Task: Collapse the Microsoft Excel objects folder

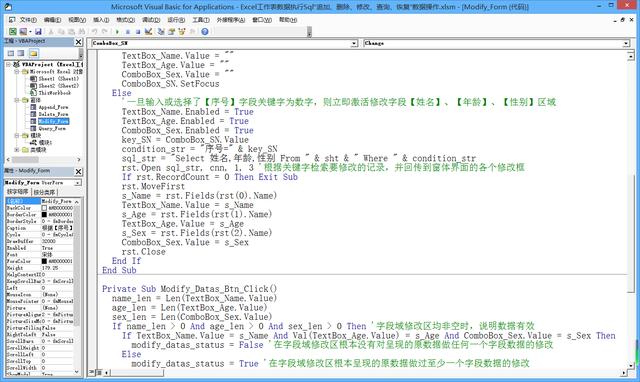Action: tap(17, 71)
